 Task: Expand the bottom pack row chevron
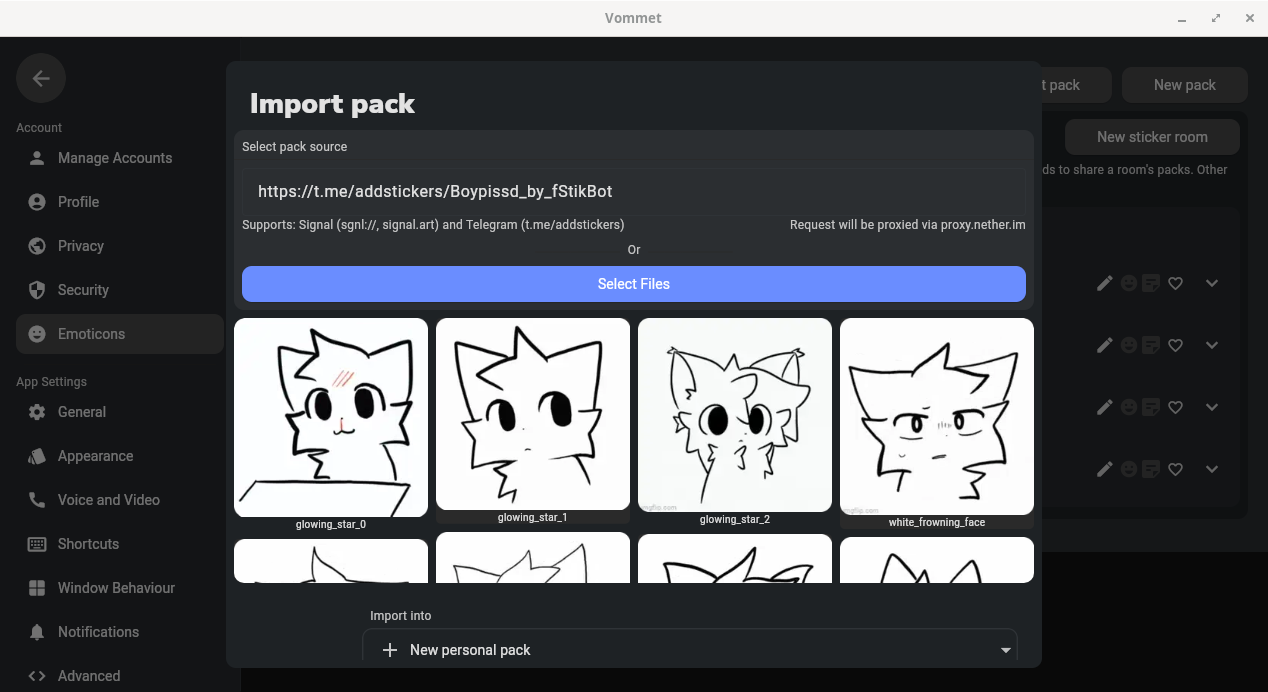point(1212,469)
